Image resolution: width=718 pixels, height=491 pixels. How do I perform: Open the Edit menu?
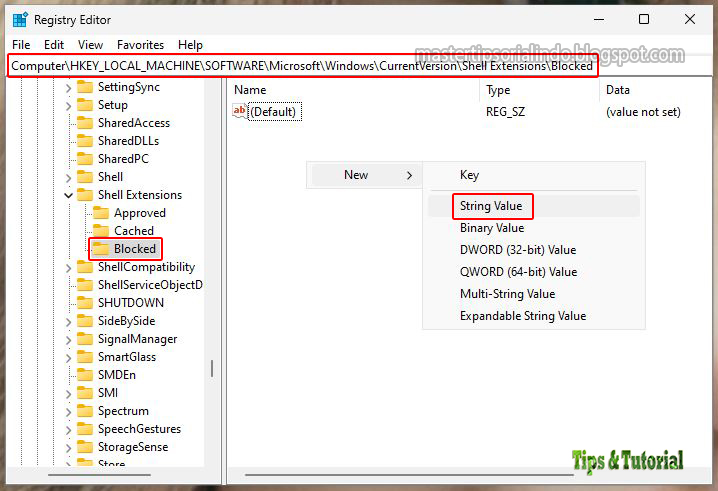(54, 45)
